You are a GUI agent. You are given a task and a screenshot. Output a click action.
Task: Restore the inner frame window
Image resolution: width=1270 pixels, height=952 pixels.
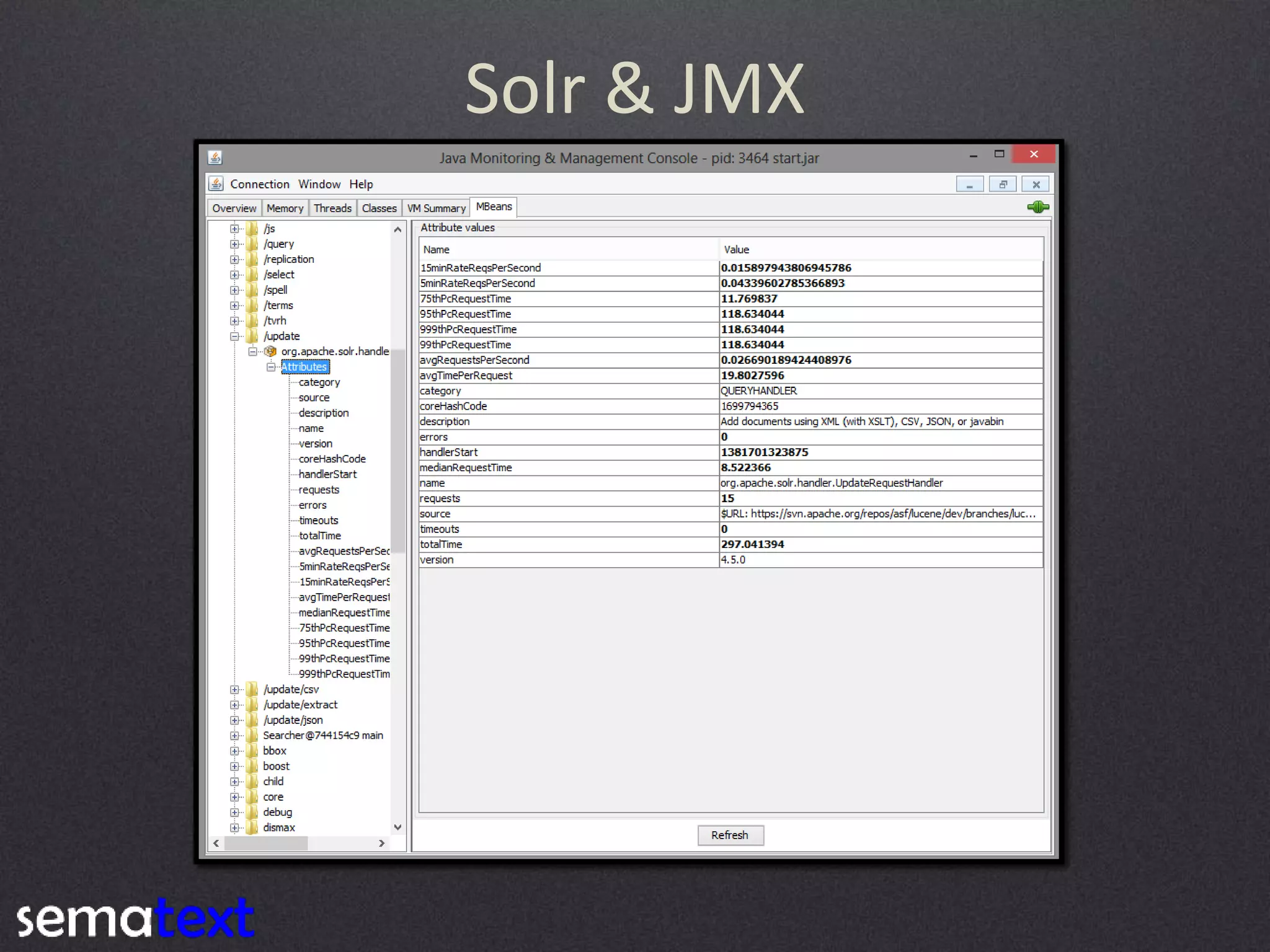tap(1003, 185)
